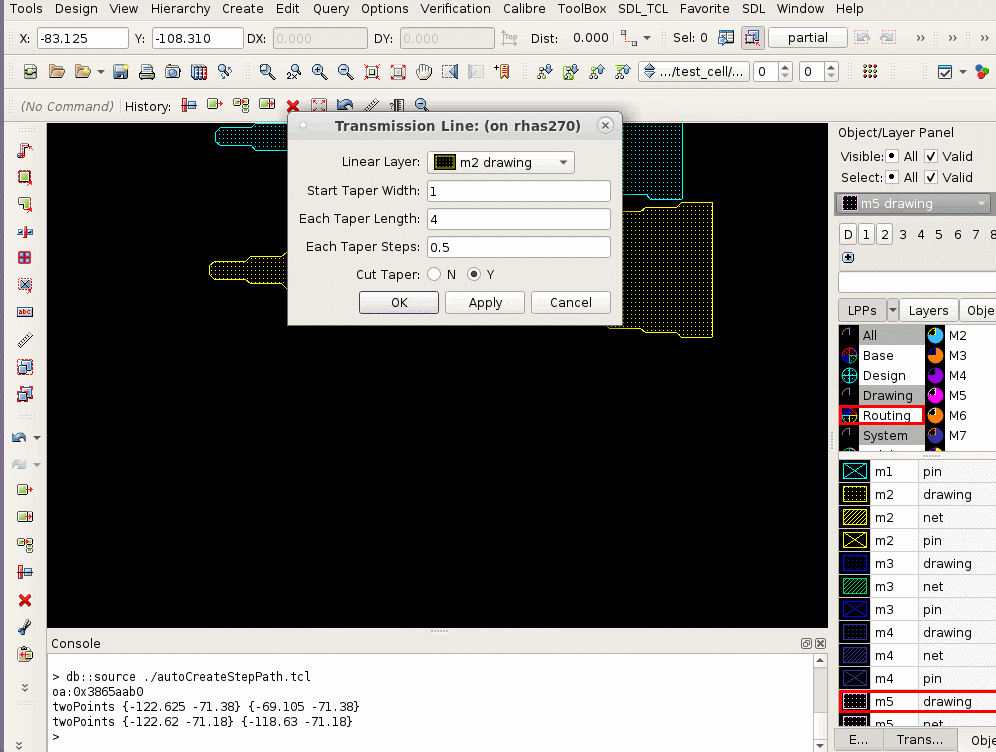Toggle level 2 button in Layer Panel
Image resolution: width=996 pixels, height=752 pixels.
tap(885, 234)
